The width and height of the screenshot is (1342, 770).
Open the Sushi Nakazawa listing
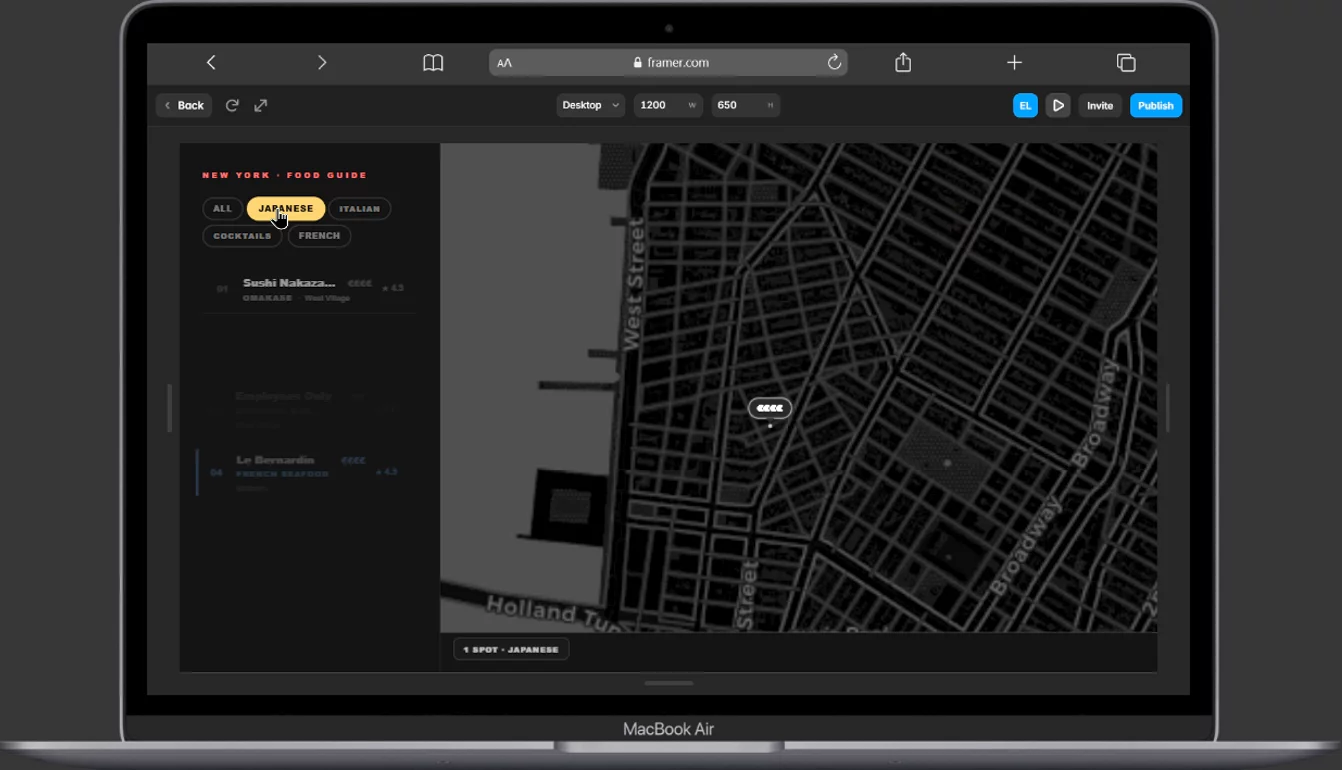309,289
